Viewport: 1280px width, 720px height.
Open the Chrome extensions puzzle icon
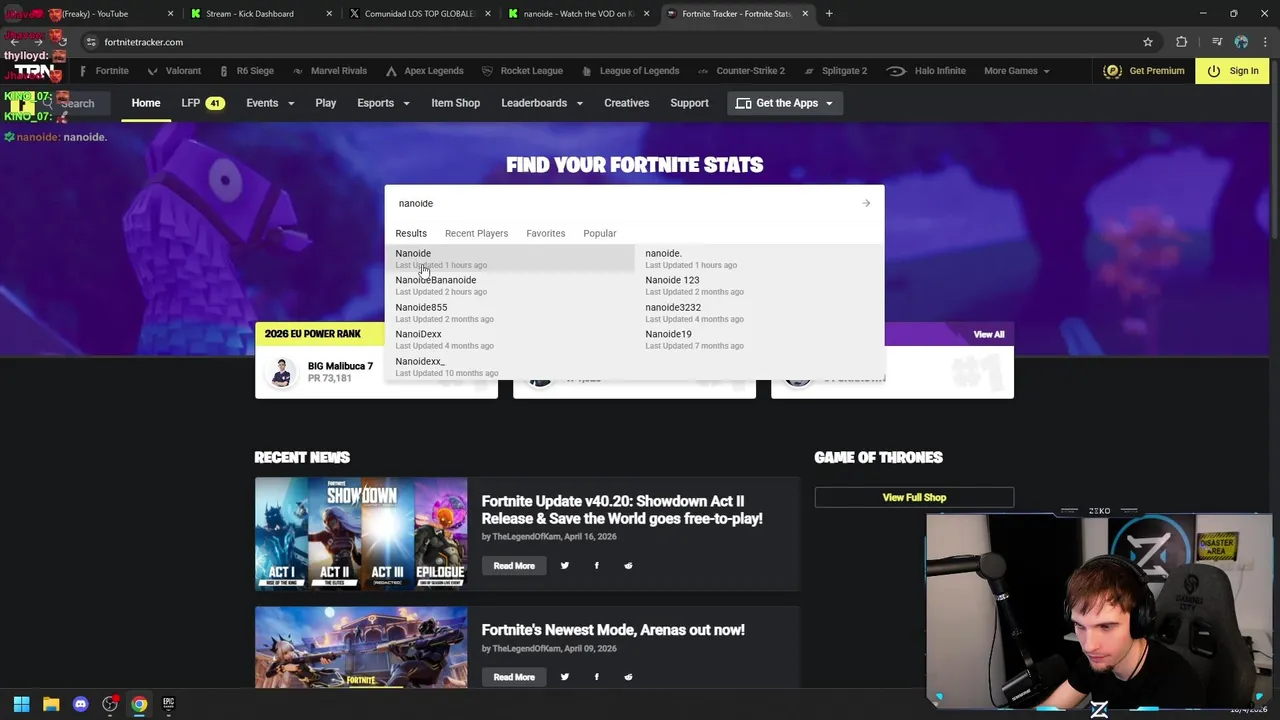tap(1182, 42)
